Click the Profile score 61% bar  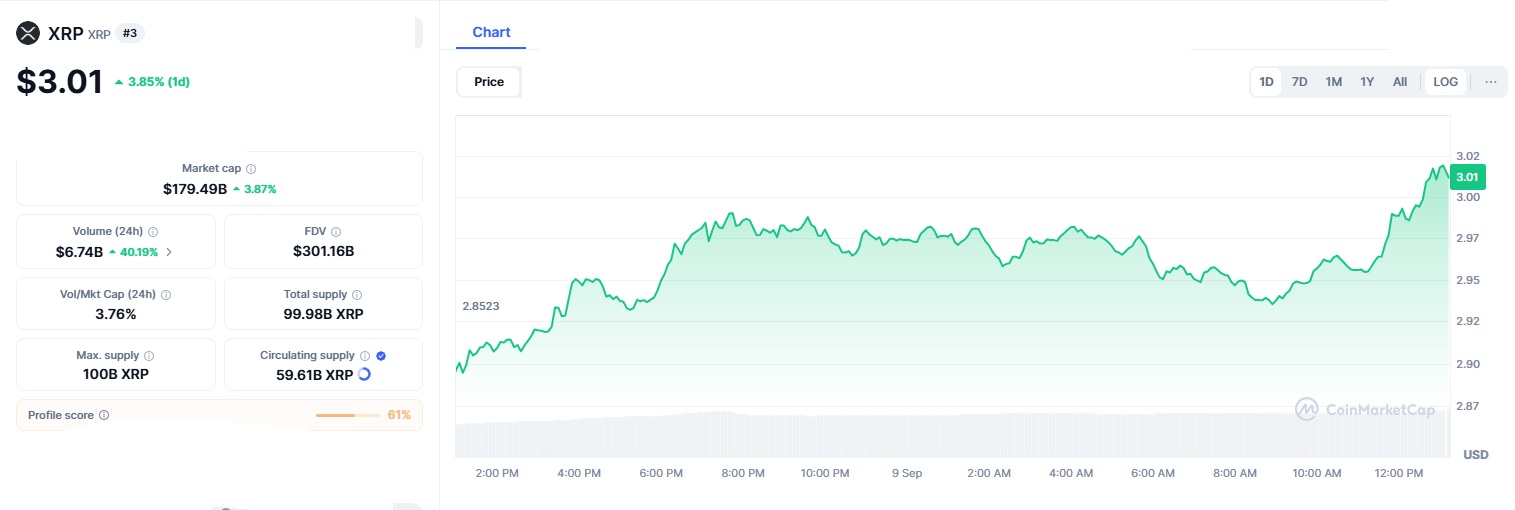click(348, 415)
